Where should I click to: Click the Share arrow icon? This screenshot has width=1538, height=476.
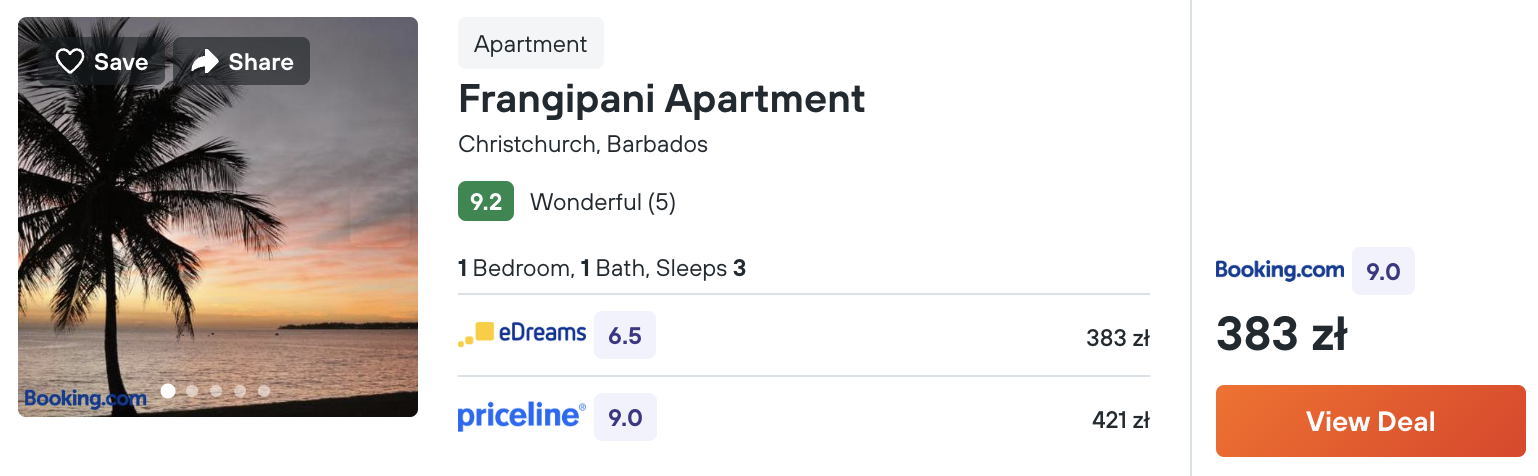pyautogui.click(x=205, y=62)
